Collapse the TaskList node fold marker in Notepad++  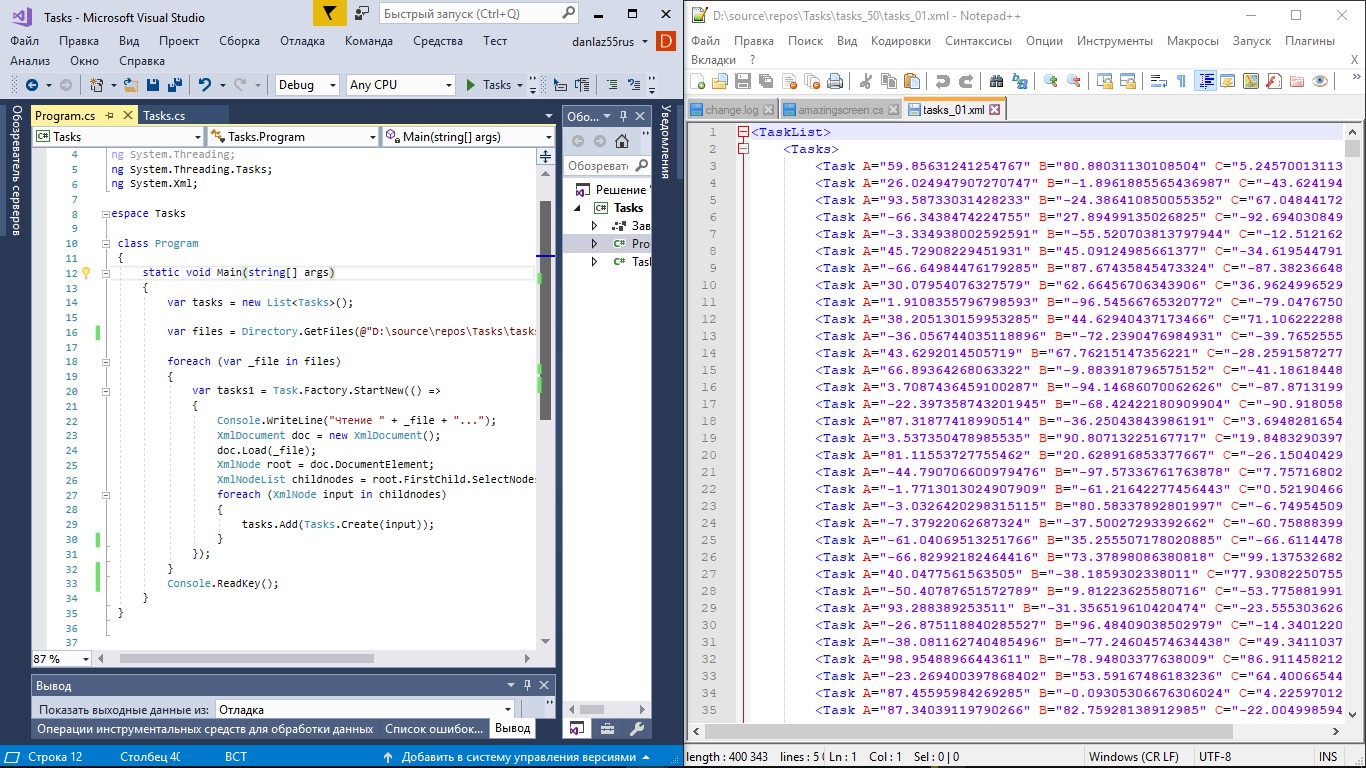(x=743, y=132)
